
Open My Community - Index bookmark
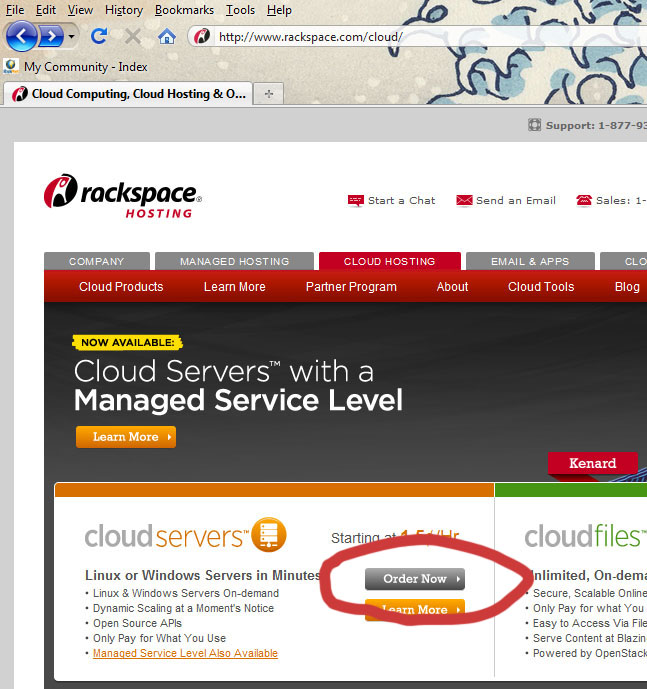tap(76, 67)
